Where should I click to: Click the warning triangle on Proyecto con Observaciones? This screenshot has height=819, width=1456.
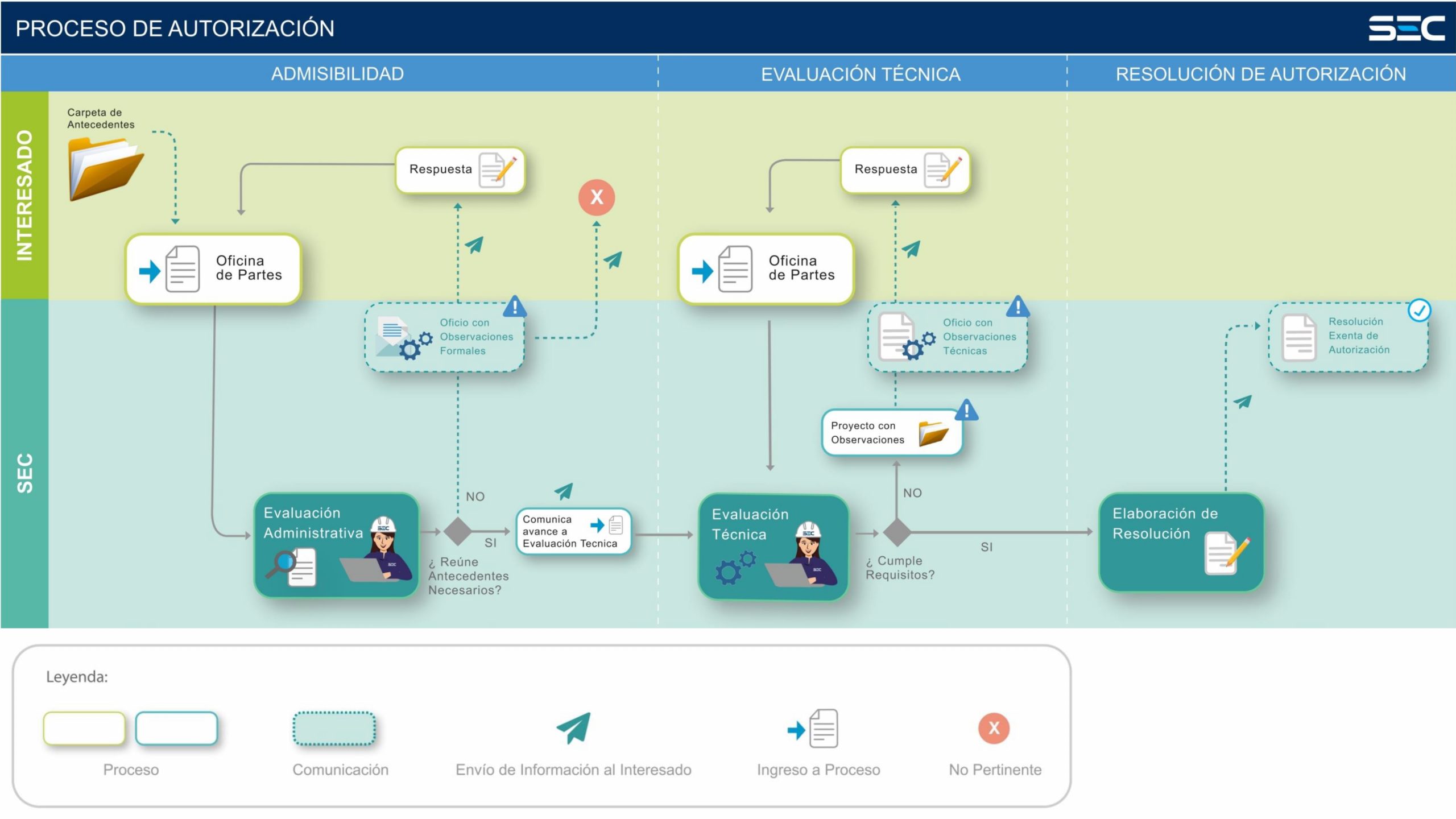966,411
